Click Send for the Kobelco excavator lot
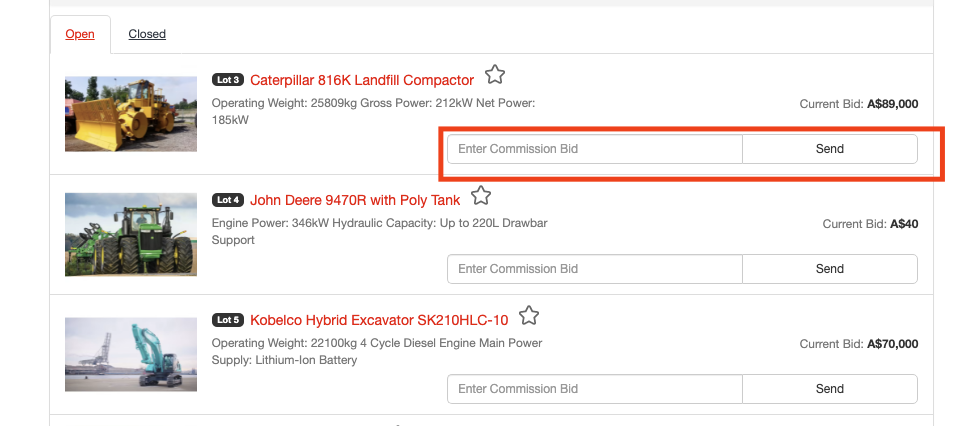 point(830,389)
